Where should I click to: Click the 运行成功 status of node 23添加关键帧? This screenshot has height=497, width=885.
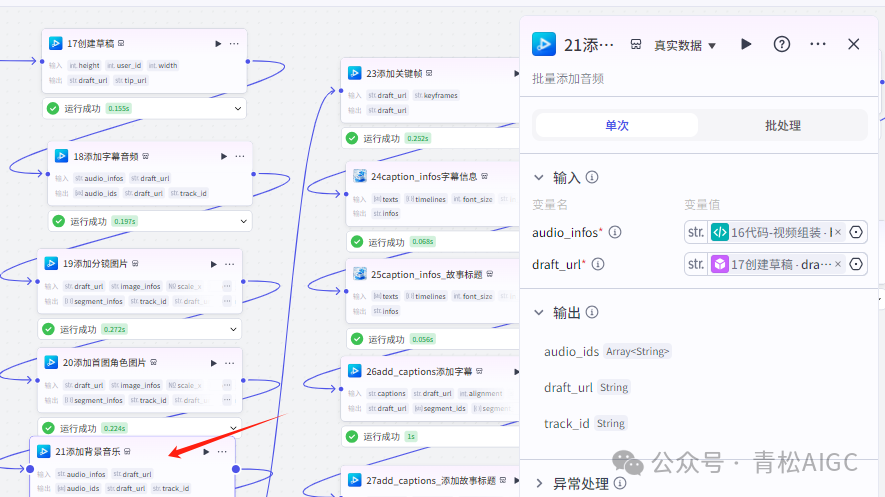tap(381, 138)
